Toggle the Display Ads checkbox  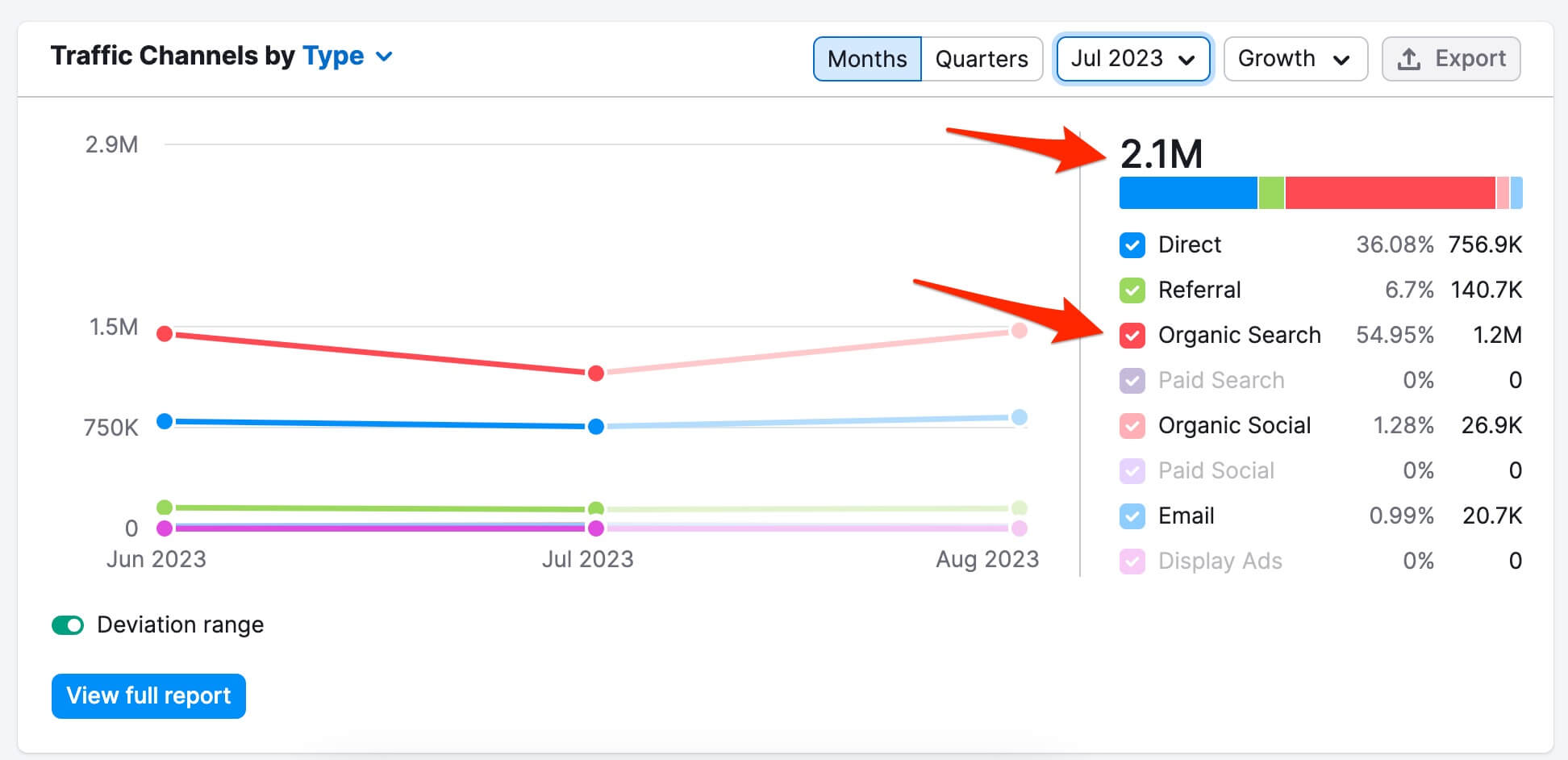[x=1132, y=562]
